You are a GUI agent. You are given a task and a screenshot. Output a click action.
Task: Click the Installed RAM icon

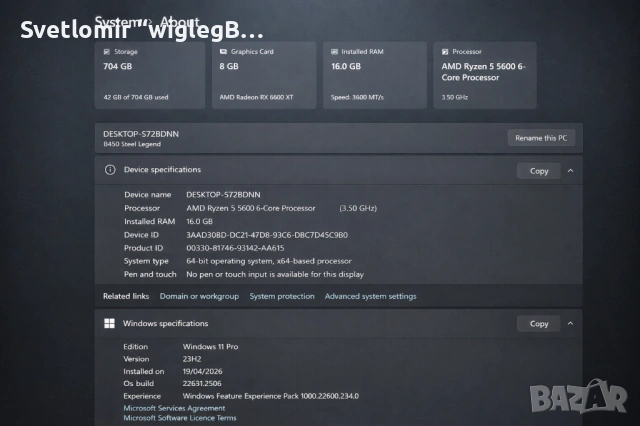click(334, 52)
